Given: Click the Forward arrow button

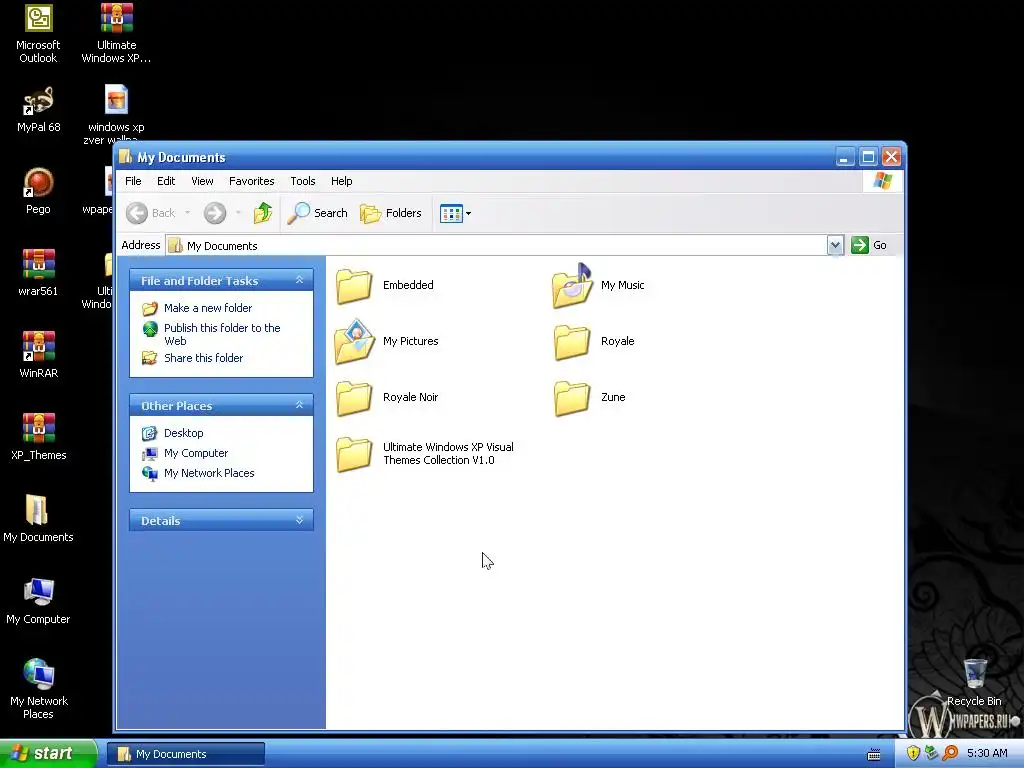Looking at the screenshot, I should [x=215, y=213].
